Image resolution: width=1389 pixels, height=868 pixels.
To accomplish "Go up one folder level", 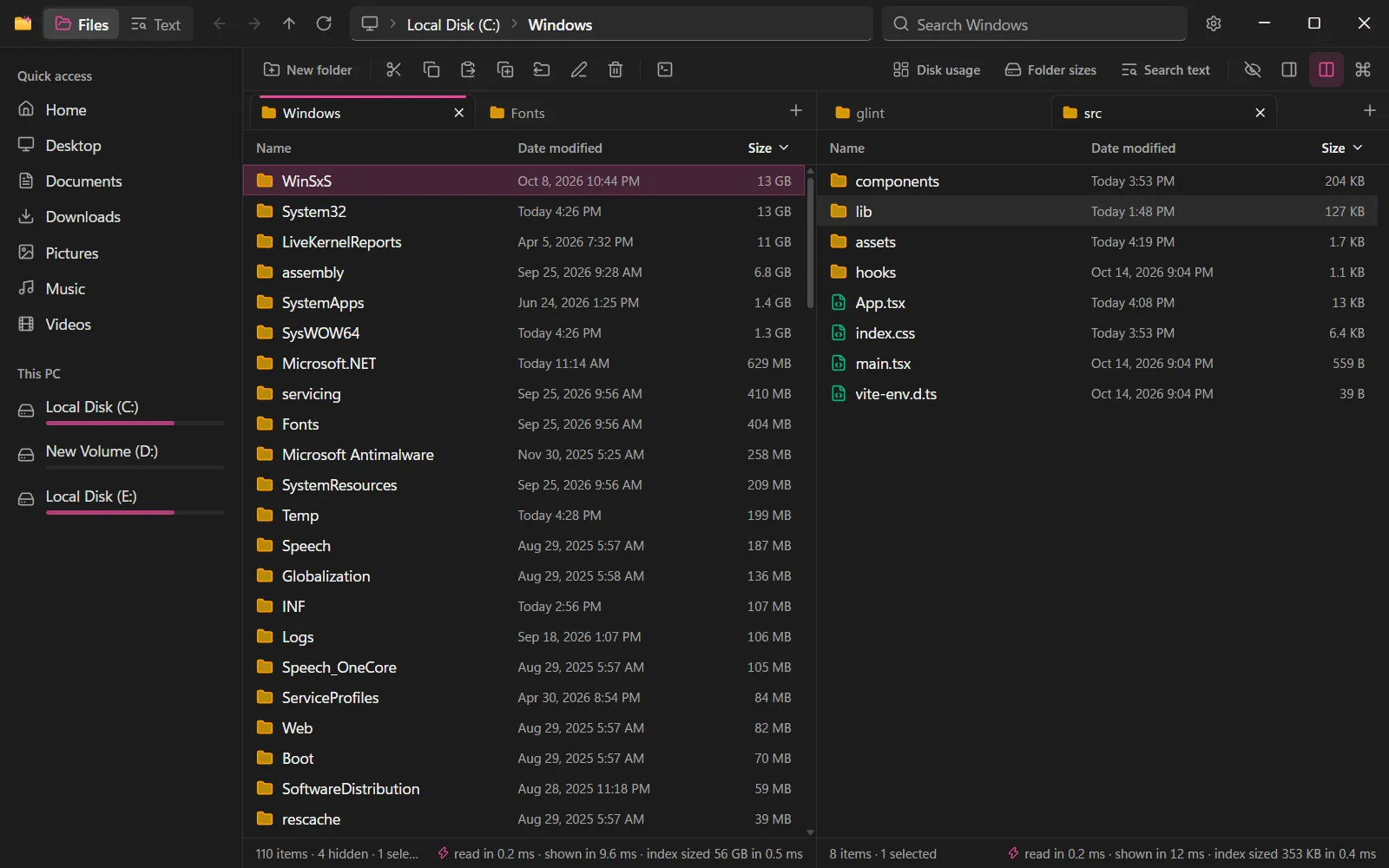I will (x=289, y=24).
